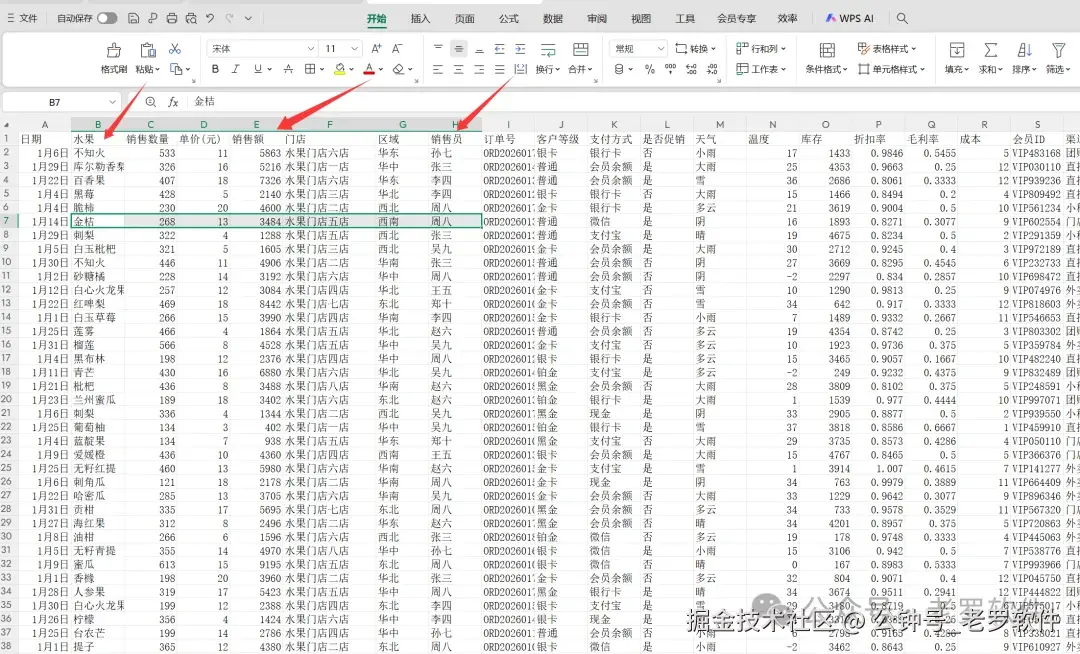
Task: Click the Clear eraser icon
Action: coord(398,69)
